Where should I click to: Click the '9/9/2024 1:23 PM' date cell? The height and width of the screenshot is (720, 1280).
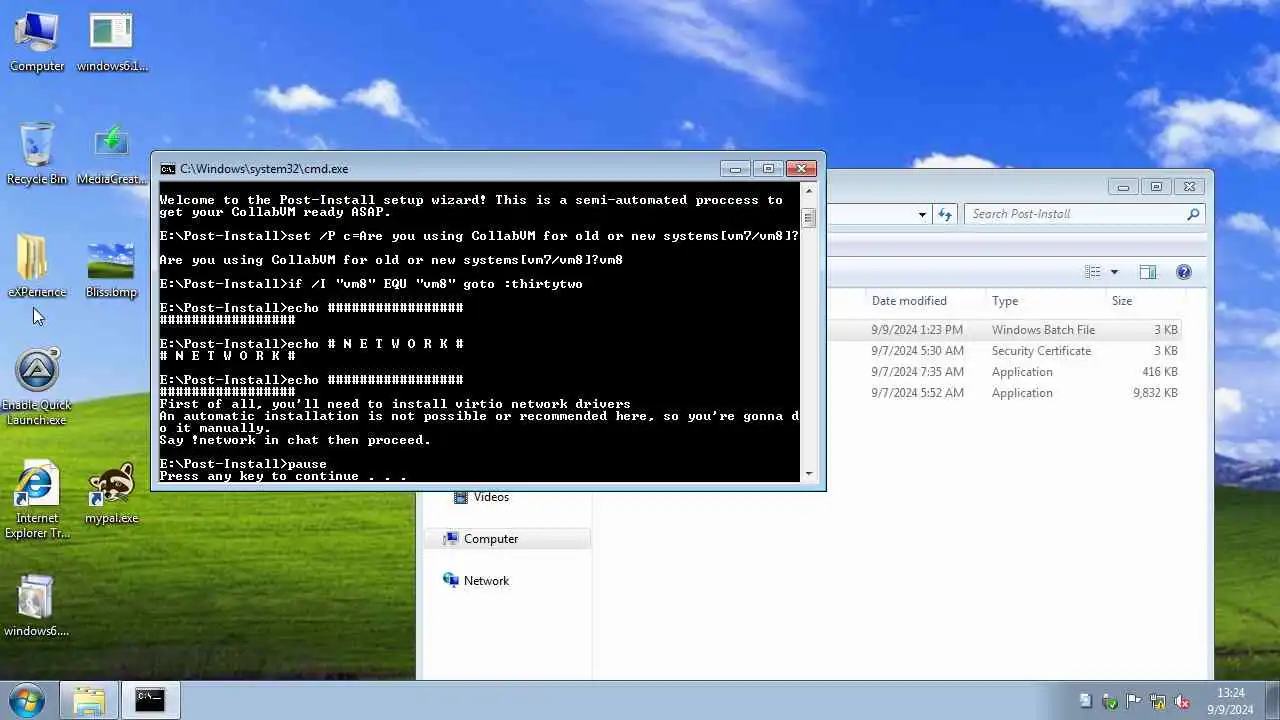[x=917, y=330]
